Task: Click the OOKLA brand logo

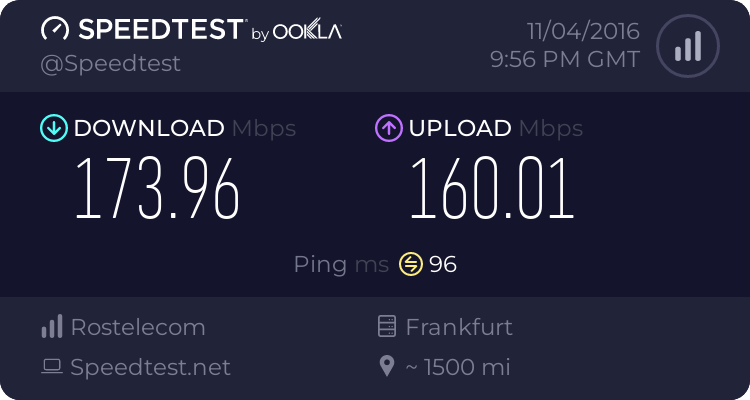Action: pyautogui.click(x=308, y=32)
